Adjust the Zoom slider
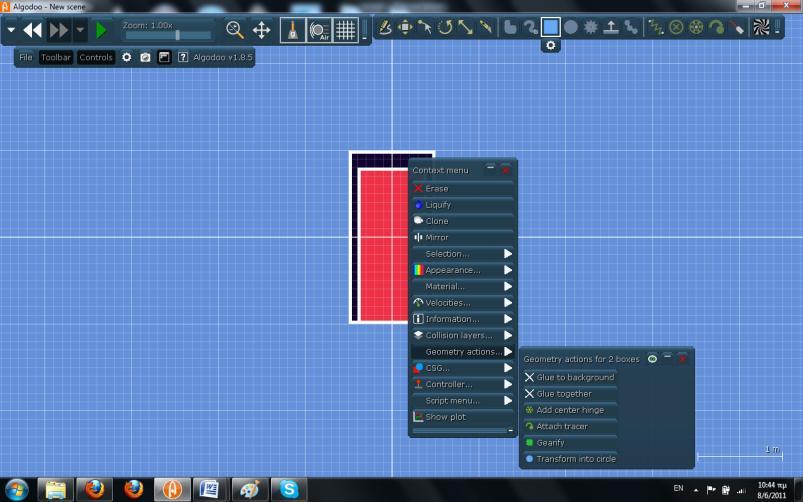Image resolution: width=803 pixels, height=502 pixels. pos(168,35)
